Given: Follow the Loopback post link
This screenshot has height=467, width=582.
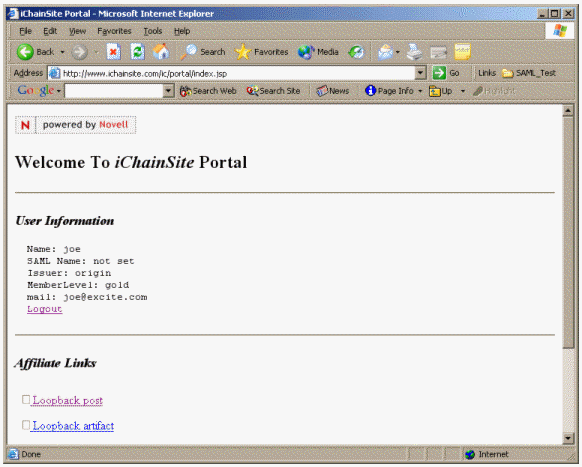Looking at the screenshot, I should tap(68, 401).
